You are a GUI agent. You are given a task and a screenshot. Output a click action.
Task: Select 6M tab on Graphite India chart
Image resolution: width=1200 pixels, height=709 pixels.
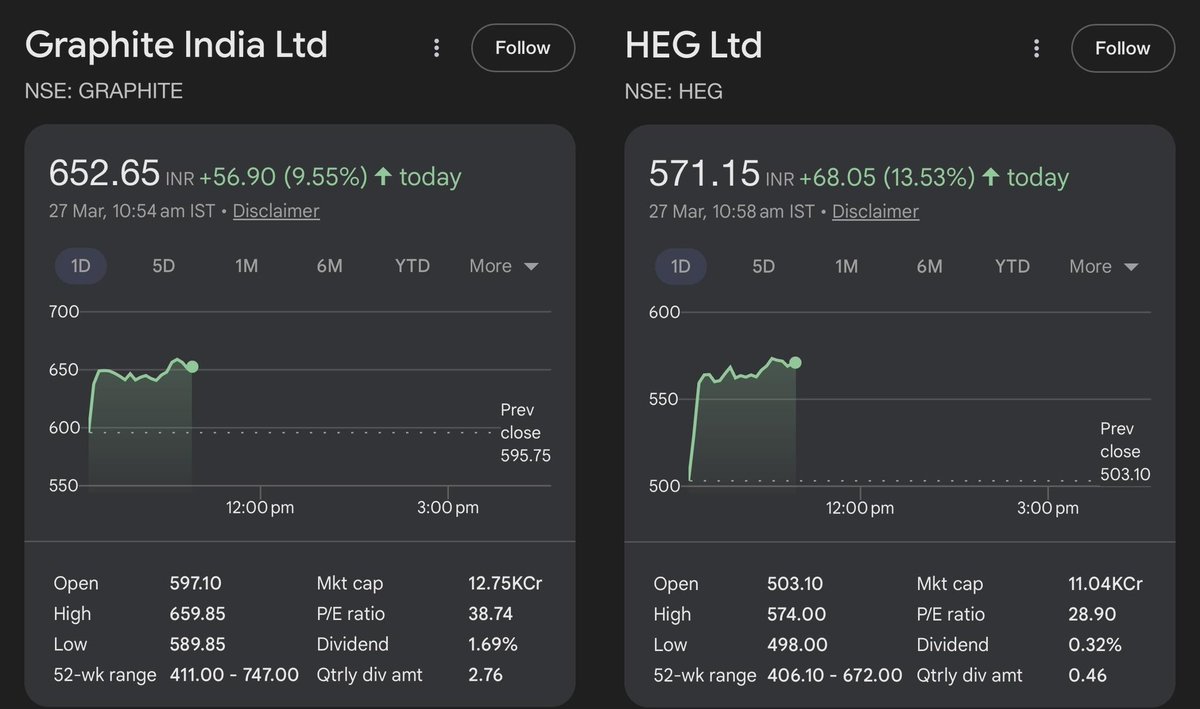tap(329, 266)
